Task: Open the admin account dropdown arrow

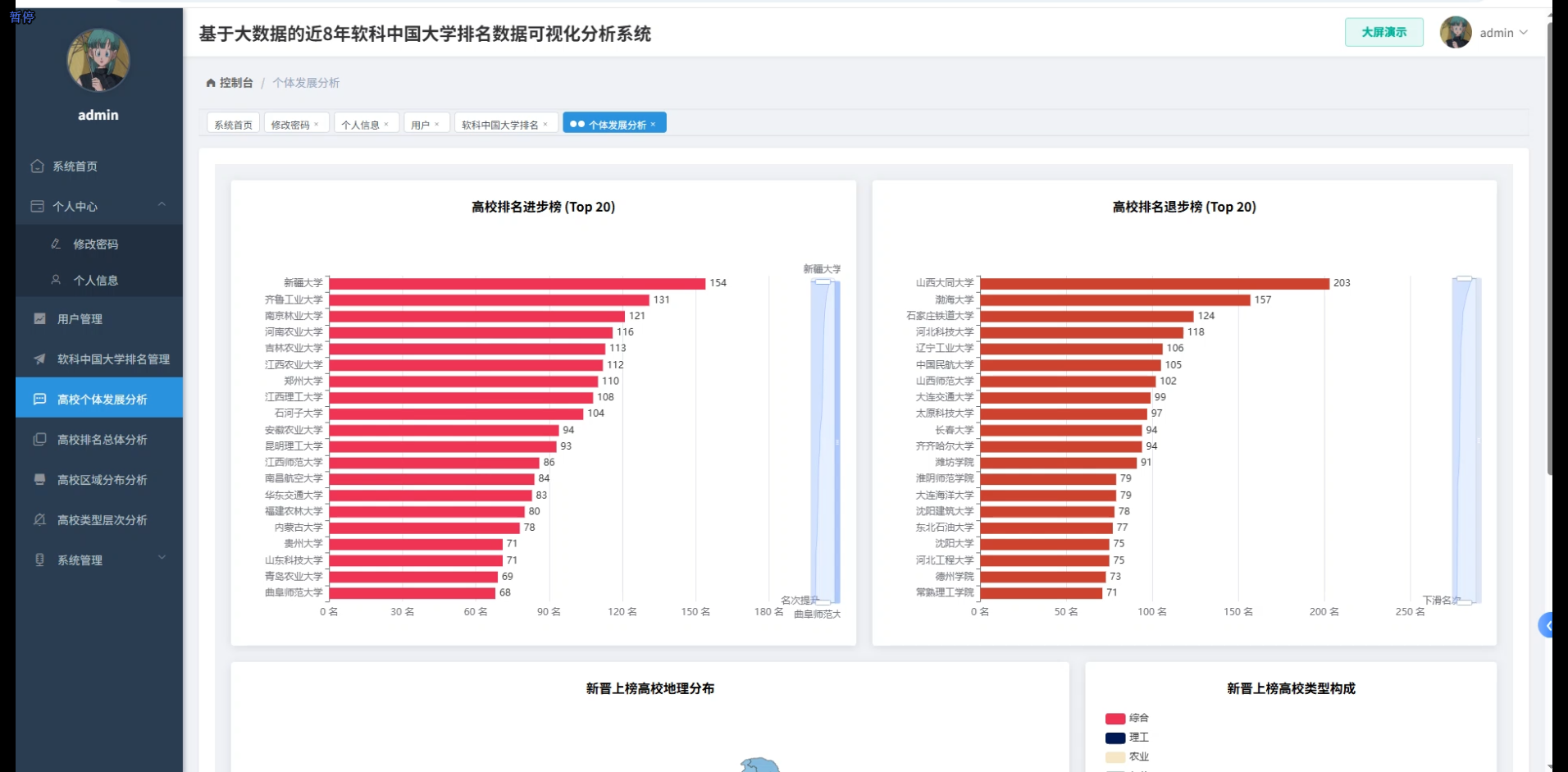Action: tap(1524, 33)
